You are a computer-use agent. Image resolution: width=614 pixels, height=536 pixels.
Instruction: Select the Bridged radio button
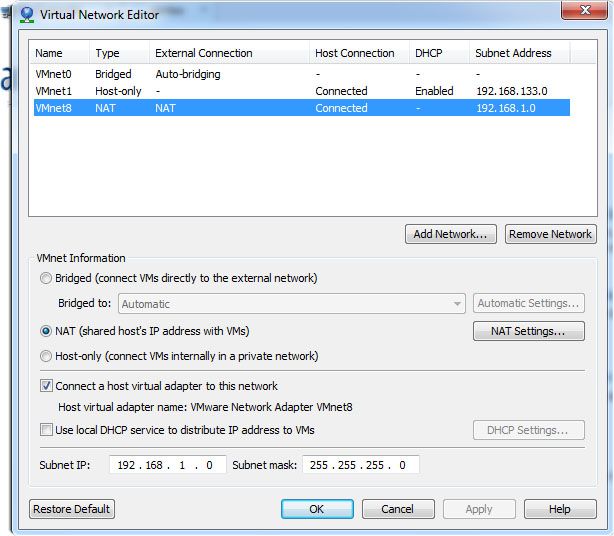[46, 278]
